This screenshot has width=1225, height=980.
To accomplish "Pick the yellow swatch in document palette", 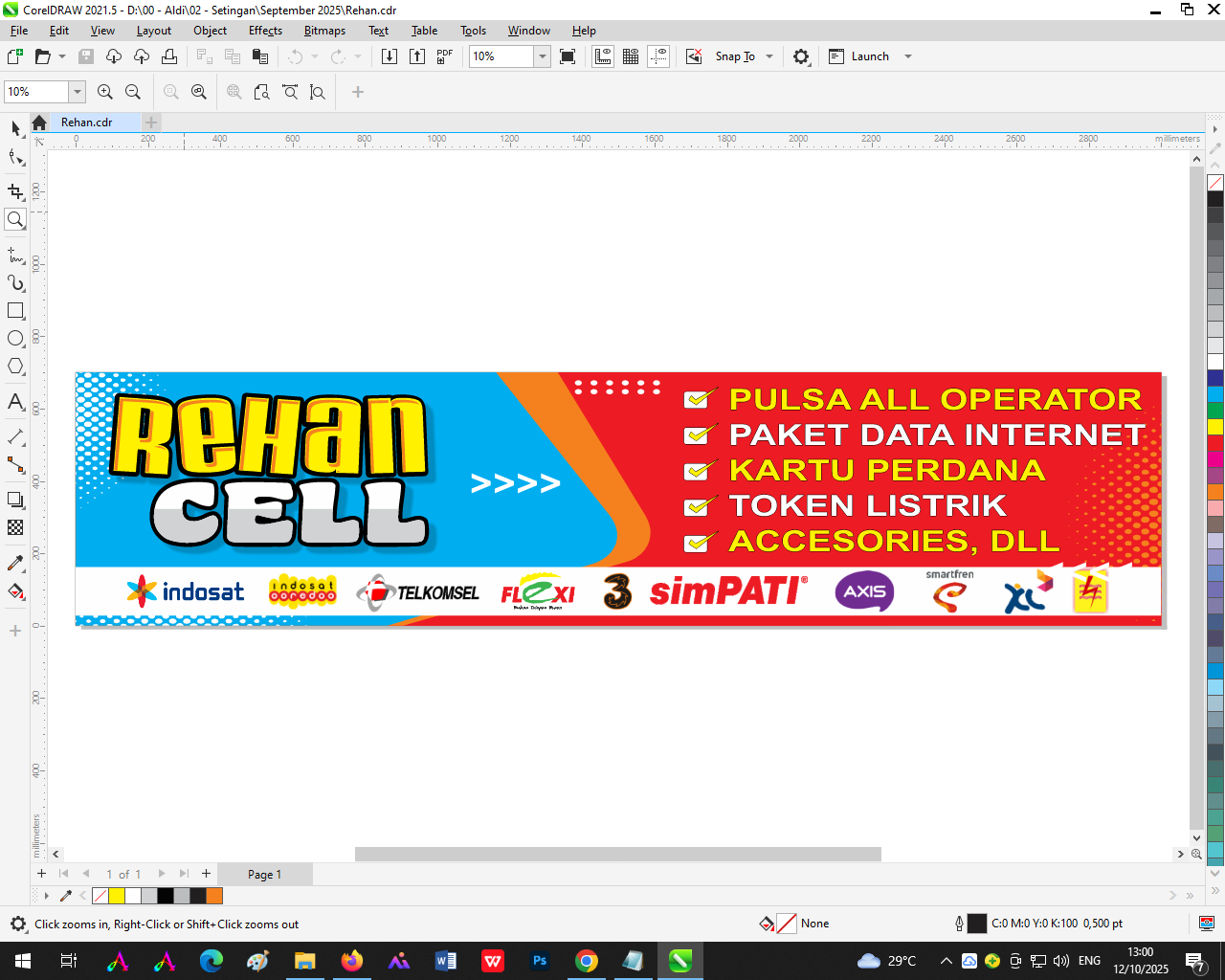I will click(x=117, y=896).
